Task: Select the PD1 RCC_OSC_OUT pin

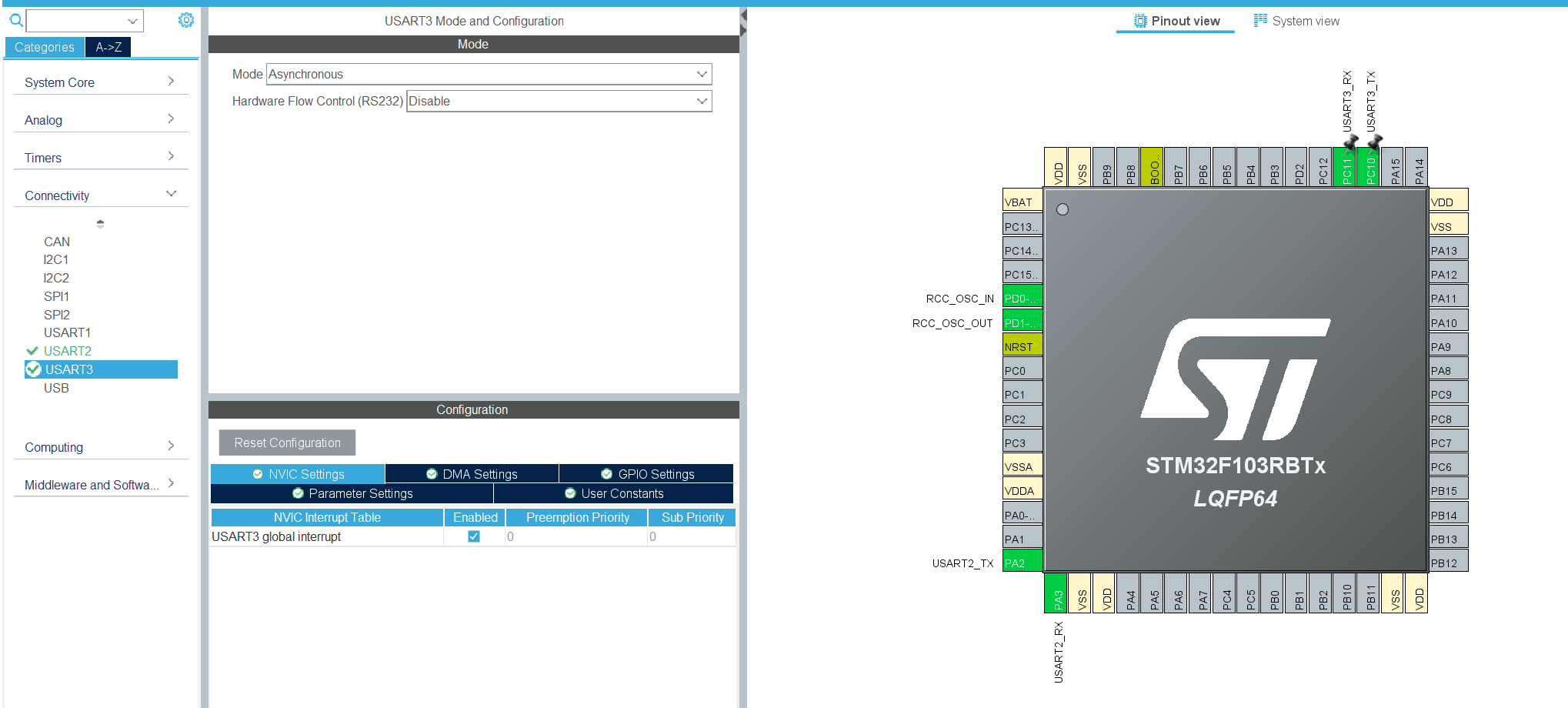Action: point(1023,322)
